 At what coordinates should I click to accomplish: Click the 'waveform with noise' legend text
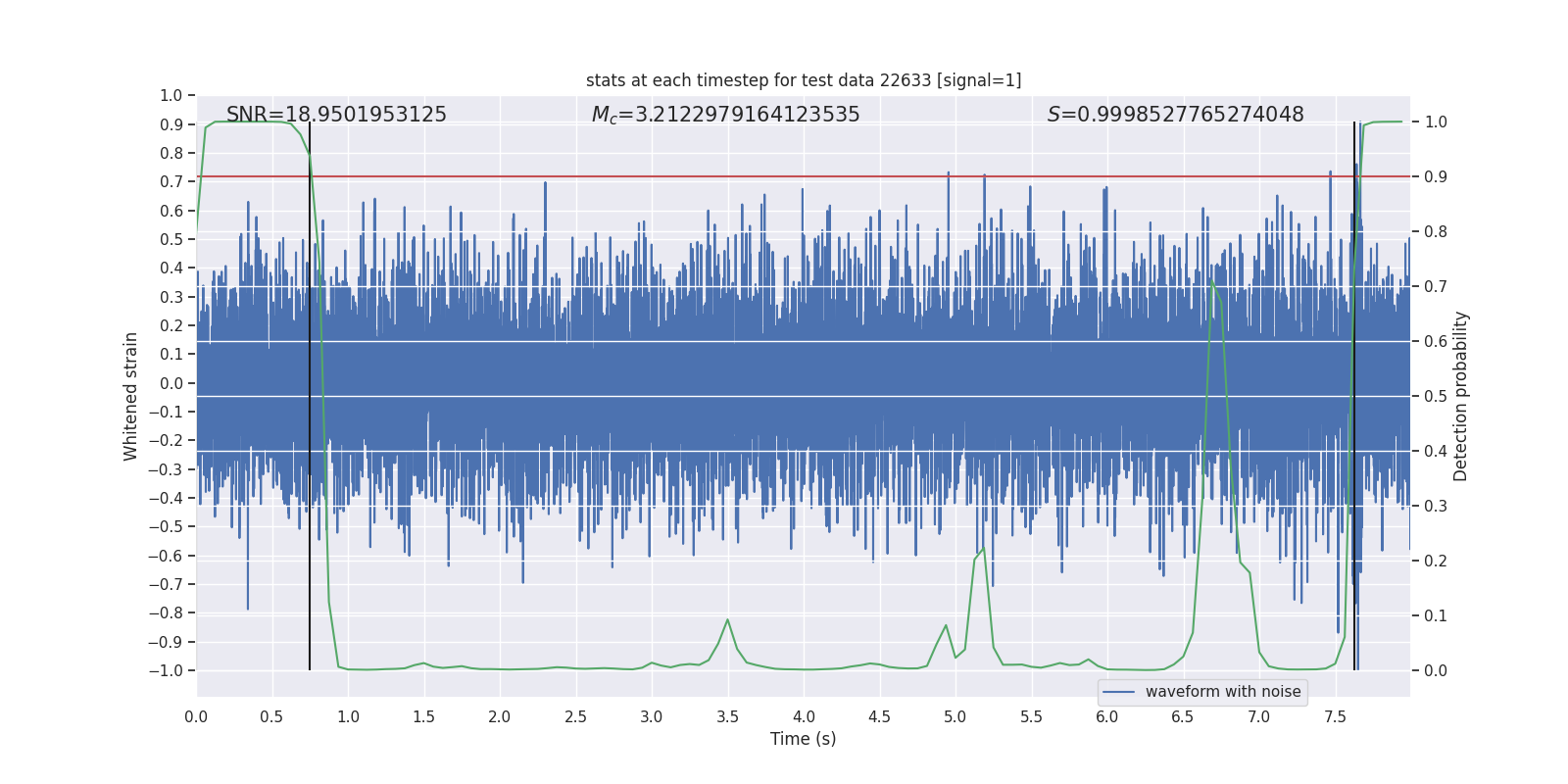1223,692
